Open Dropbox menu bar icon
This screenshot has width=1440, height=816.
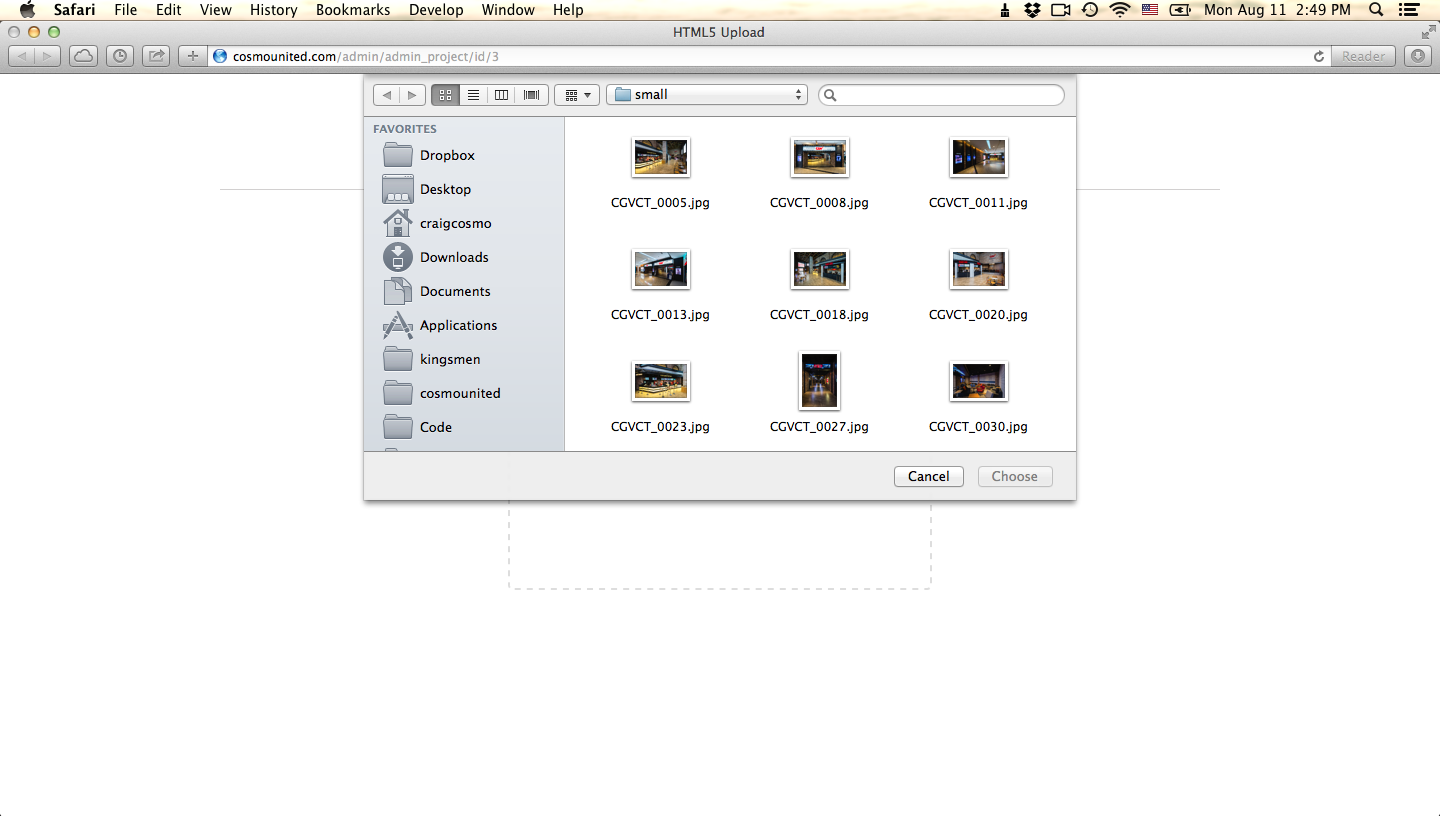pos(1033,10)
